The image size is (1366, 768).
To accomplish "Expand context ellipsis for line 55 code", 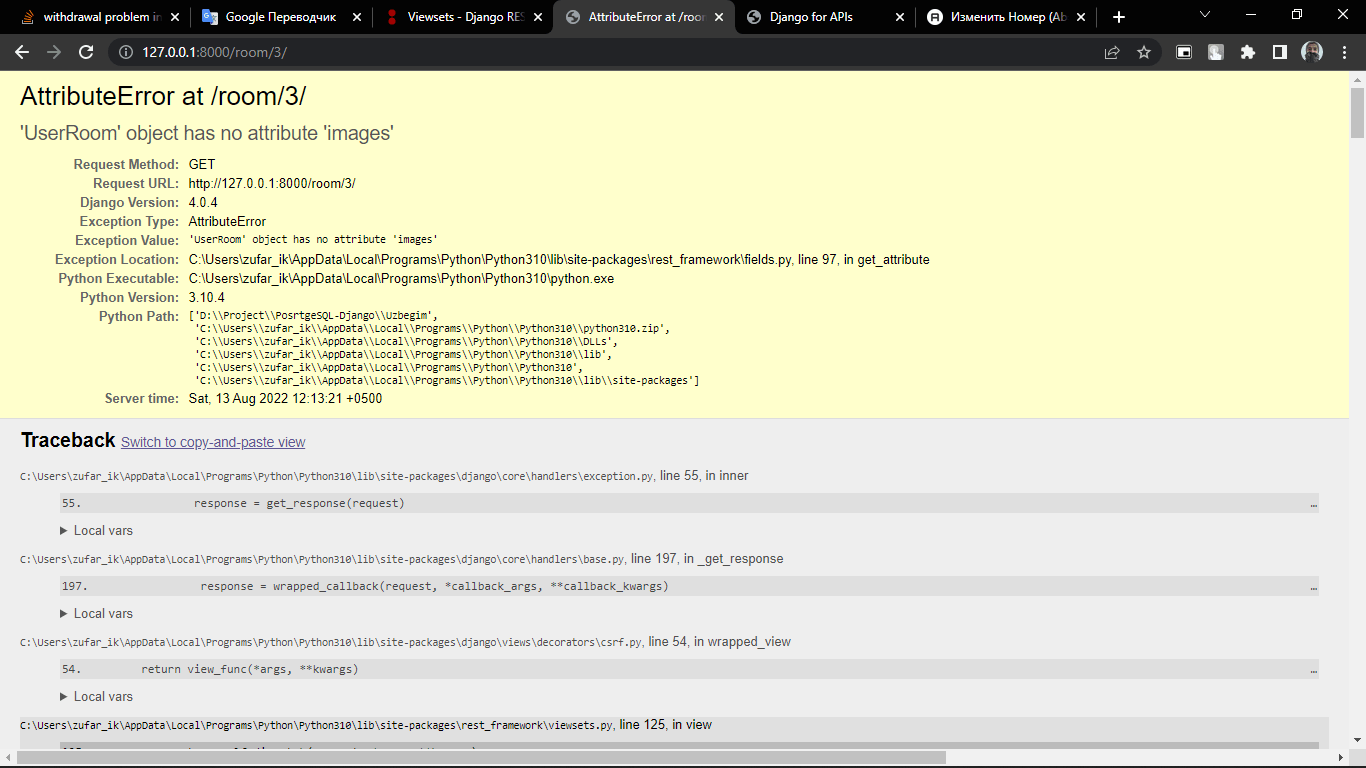I will point(1313,504).
